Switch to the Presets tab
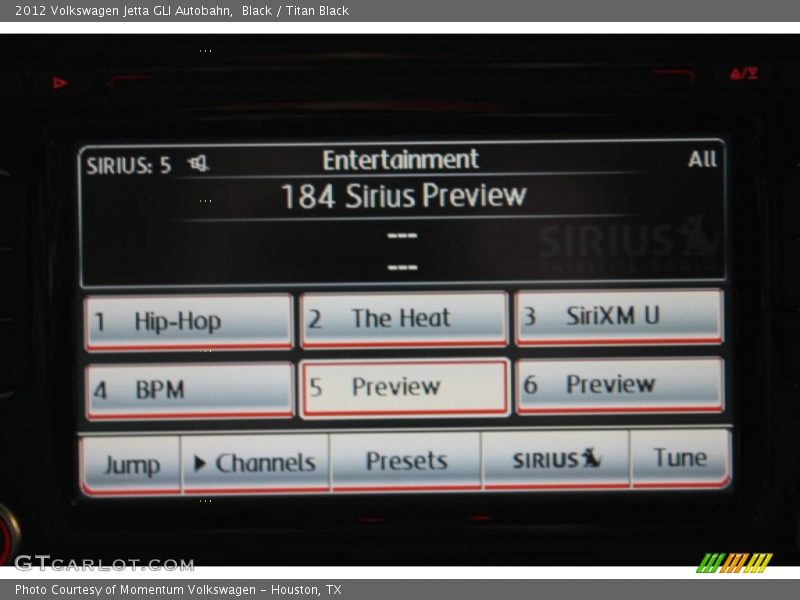The image size is (800, 600). (406, 461)
